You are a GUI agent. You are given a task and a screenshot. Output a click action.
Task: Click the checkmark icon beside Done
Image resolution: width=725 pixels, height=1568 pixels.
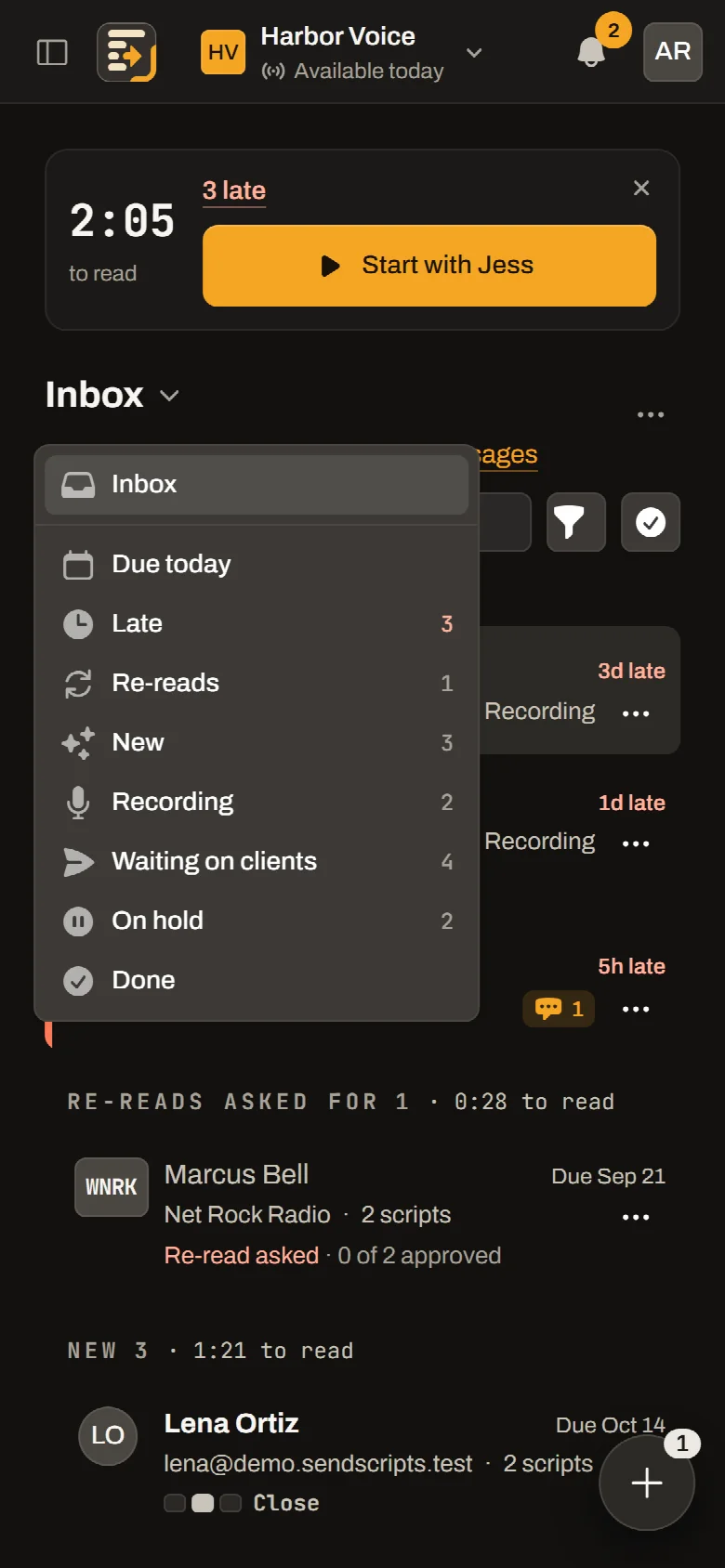click(x=78, y=981)
